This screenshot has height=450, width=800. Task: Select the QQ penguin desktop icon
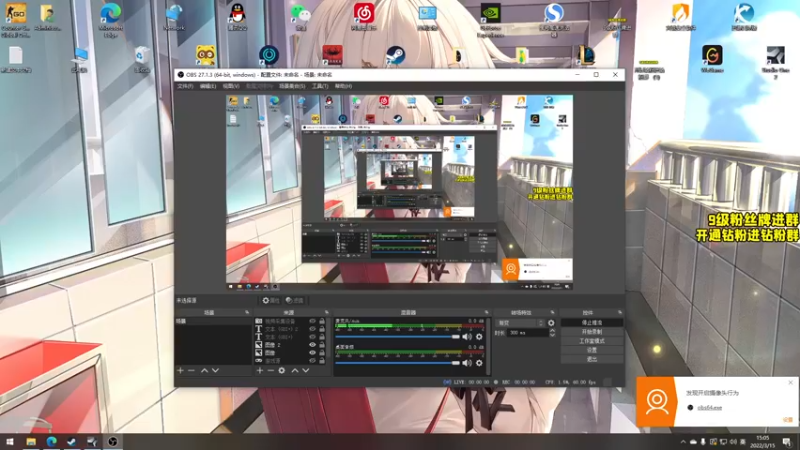coord(237,17)
